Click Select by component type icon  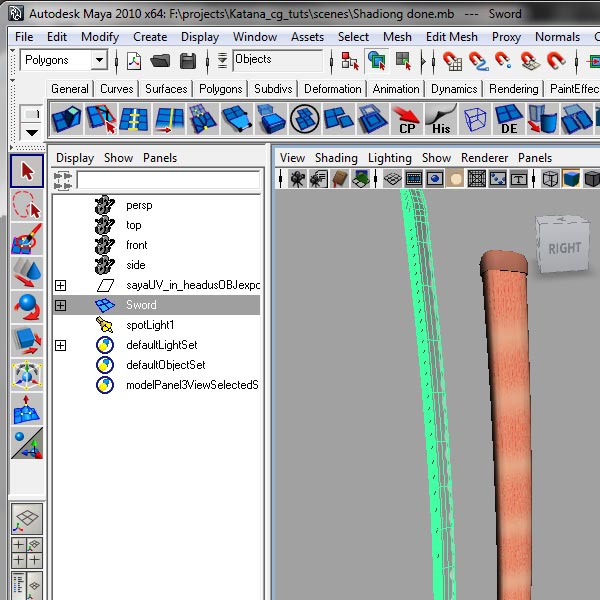(403, 61)
